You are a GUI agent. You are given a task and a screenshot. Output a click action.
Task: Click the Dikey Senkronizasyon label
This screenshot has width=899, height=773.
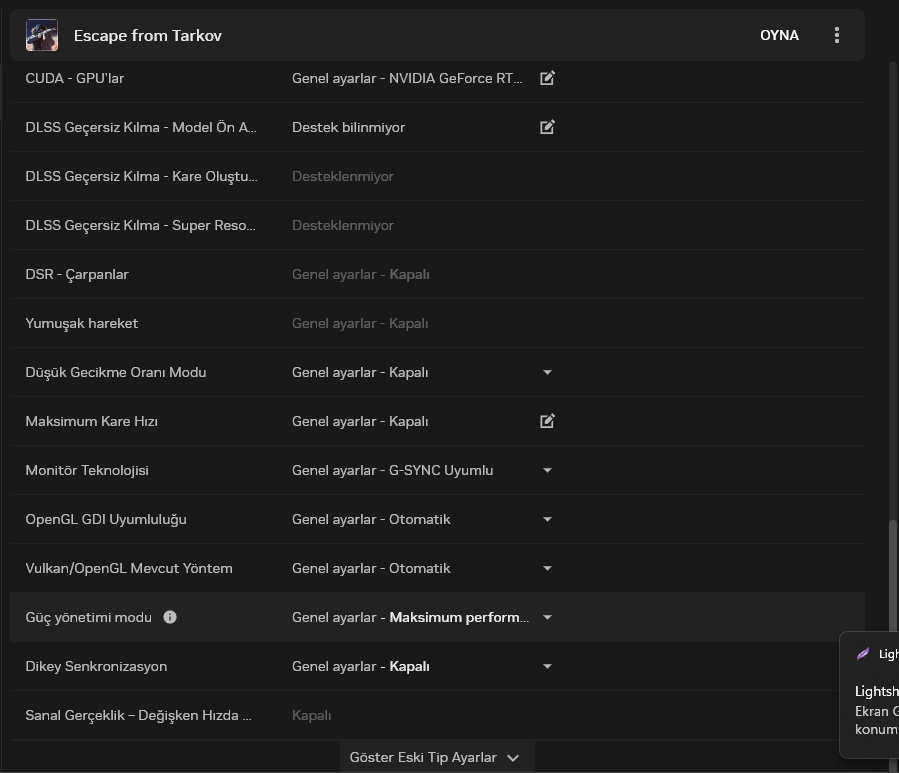96,666
